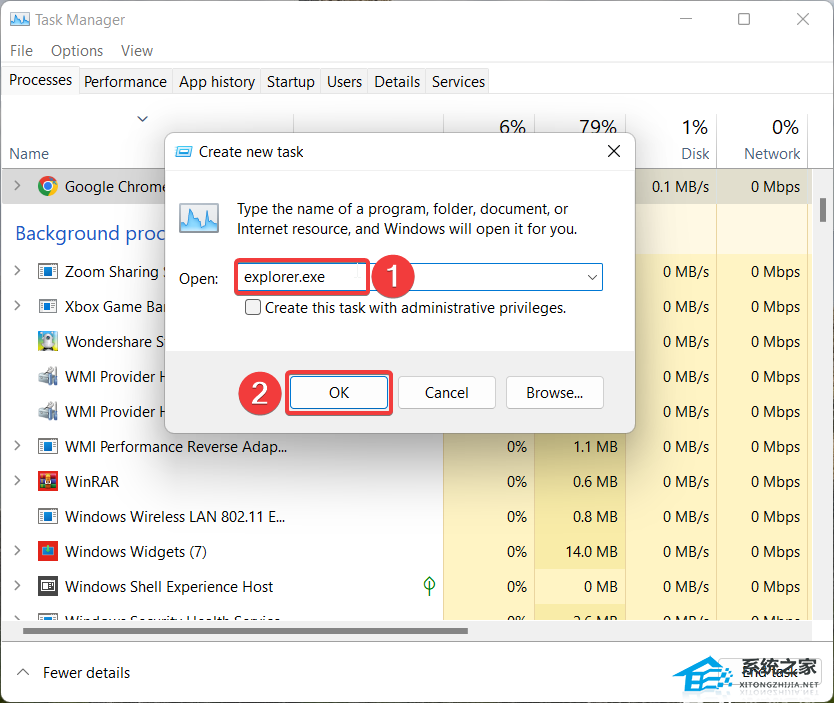Select the WMI Performance Reverse Adap... row
This screenshot has width=834, height=703.
404,446
